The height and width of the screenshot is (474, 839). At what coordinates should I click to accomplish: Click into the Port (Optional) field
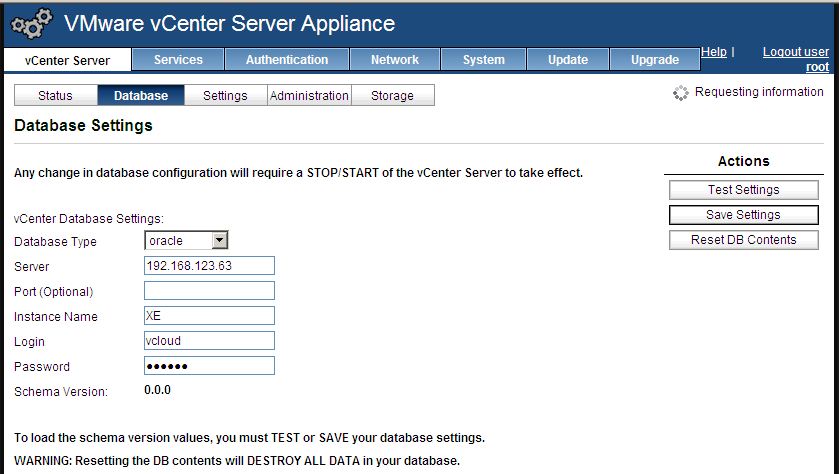click(x=209, y=291)
